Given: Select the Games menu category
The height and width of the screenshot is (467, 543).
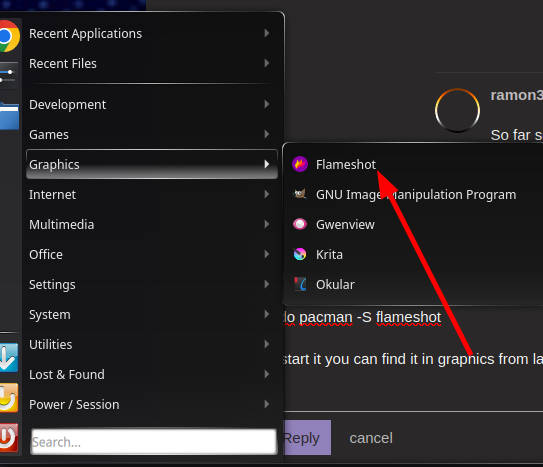Looking at the screenshot, I should (x=152, y=134).
